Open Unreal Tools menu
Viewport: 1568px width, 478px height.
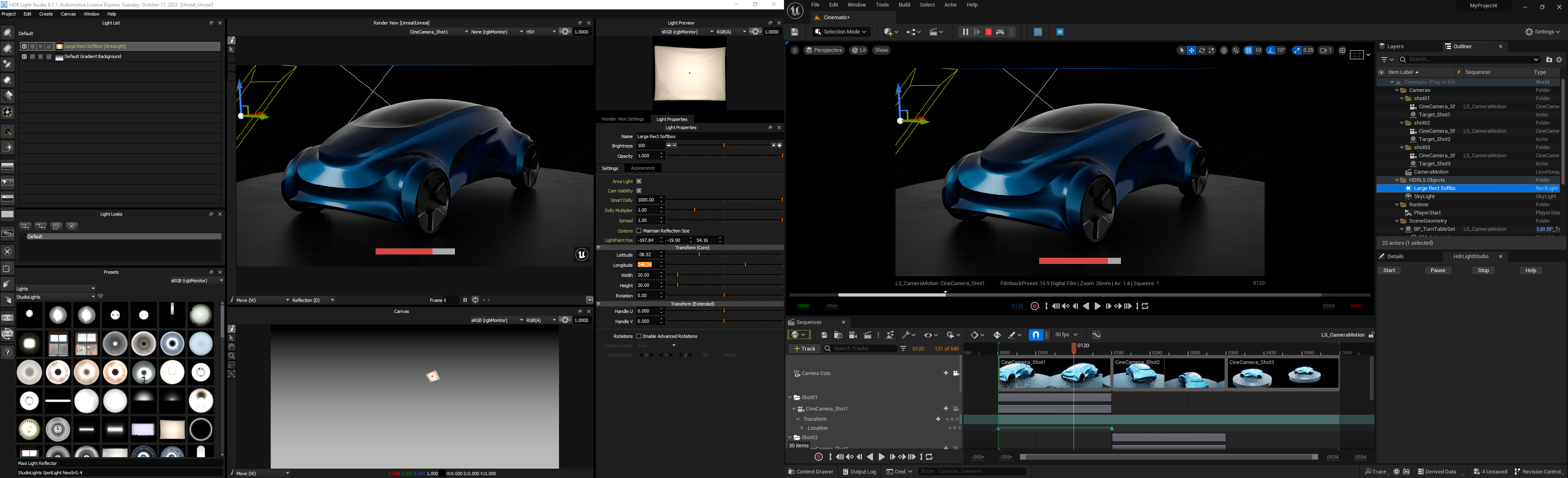882,5
